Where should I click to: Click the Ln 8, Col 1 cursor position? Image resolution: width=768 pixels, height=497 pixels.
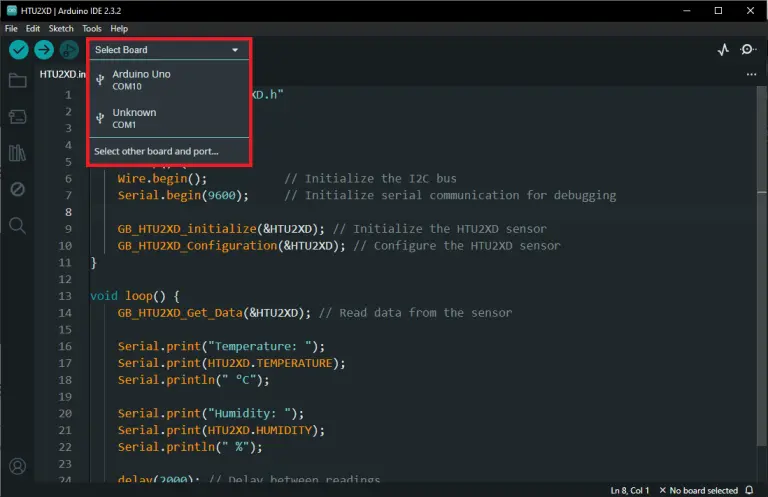pyautogui.click(x=629, y=490)
